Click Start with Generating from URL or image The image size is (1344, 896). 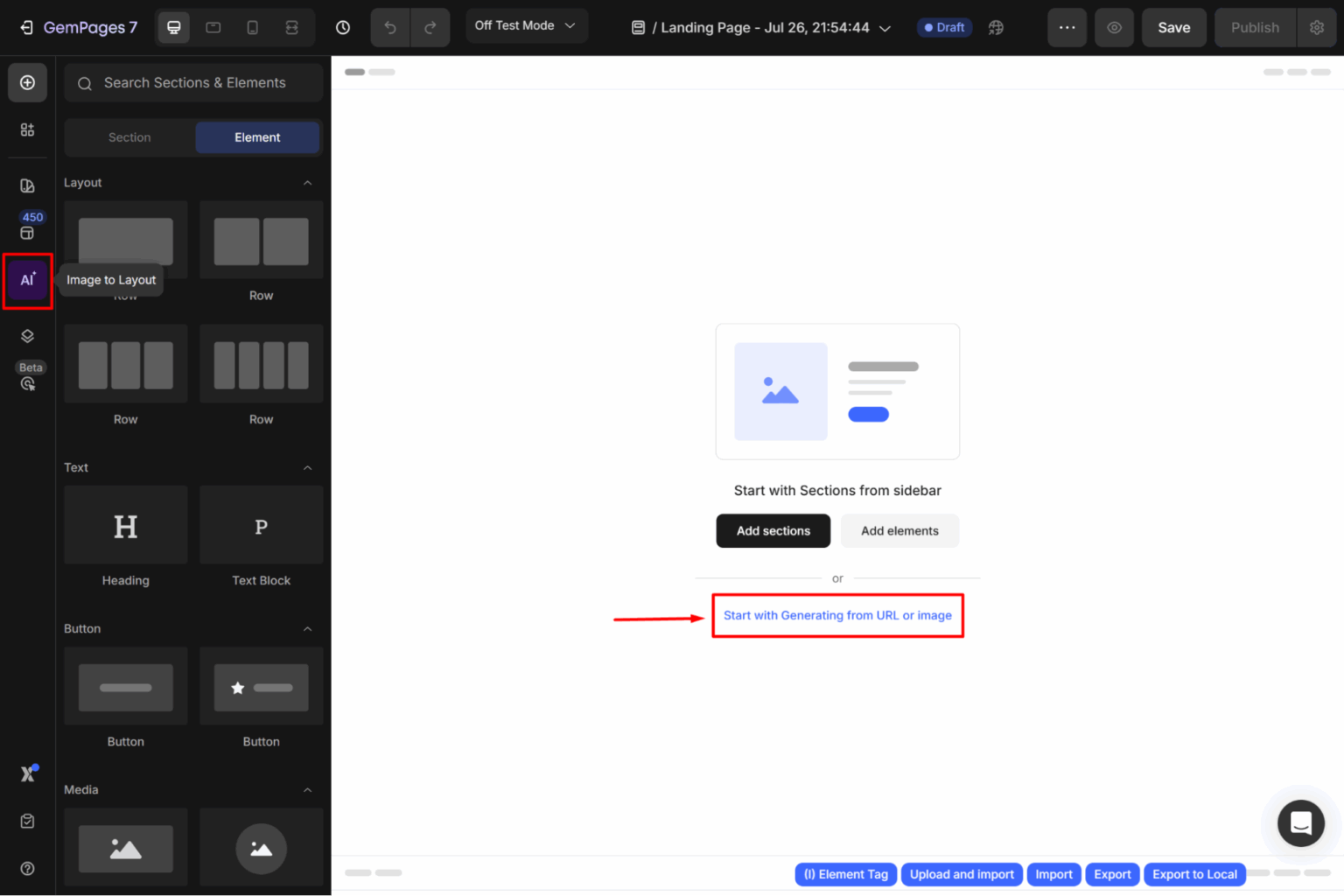[x=837, y=615]
